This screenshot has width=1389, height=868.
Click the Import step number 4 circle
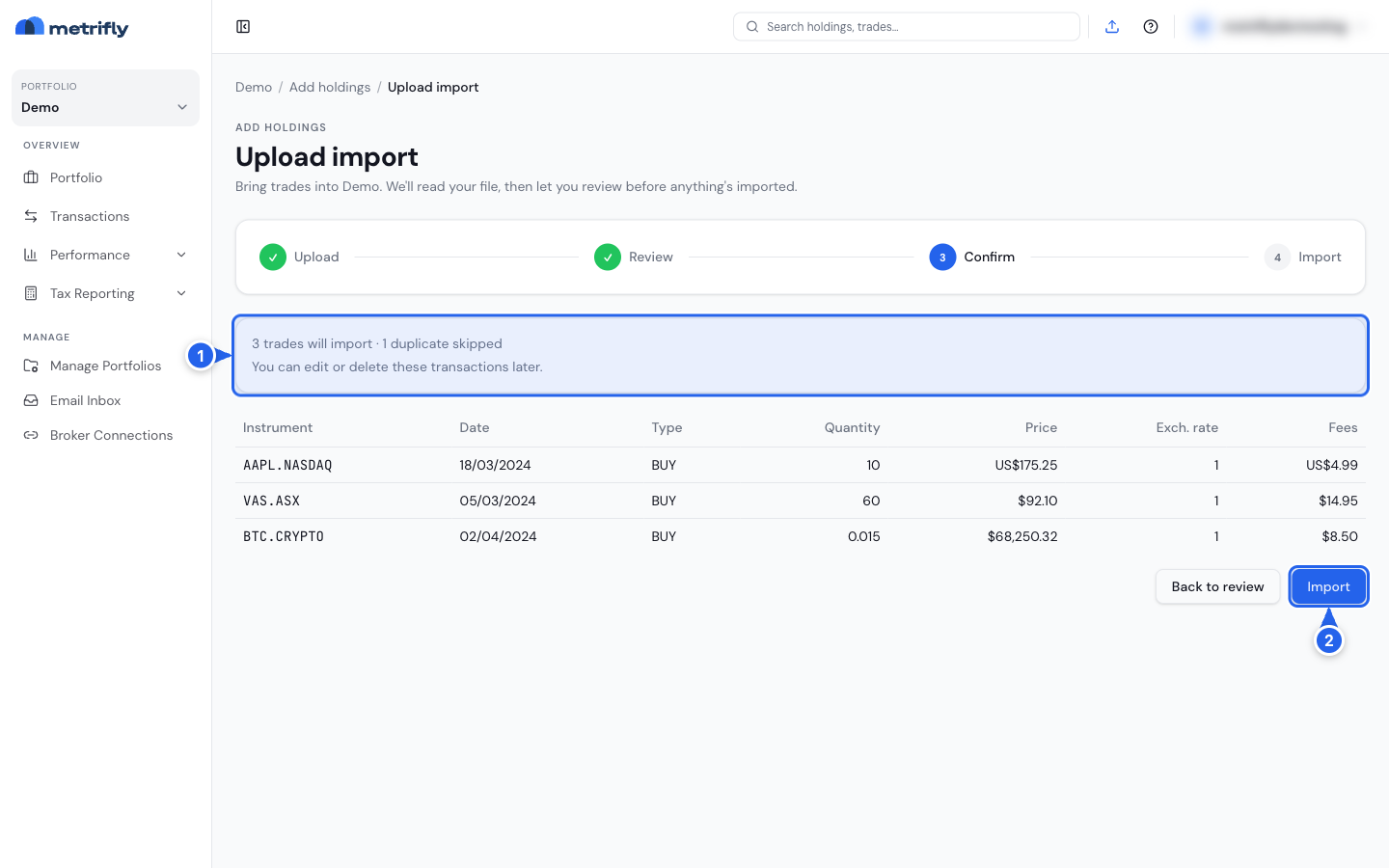click(x=1277, y=258)
